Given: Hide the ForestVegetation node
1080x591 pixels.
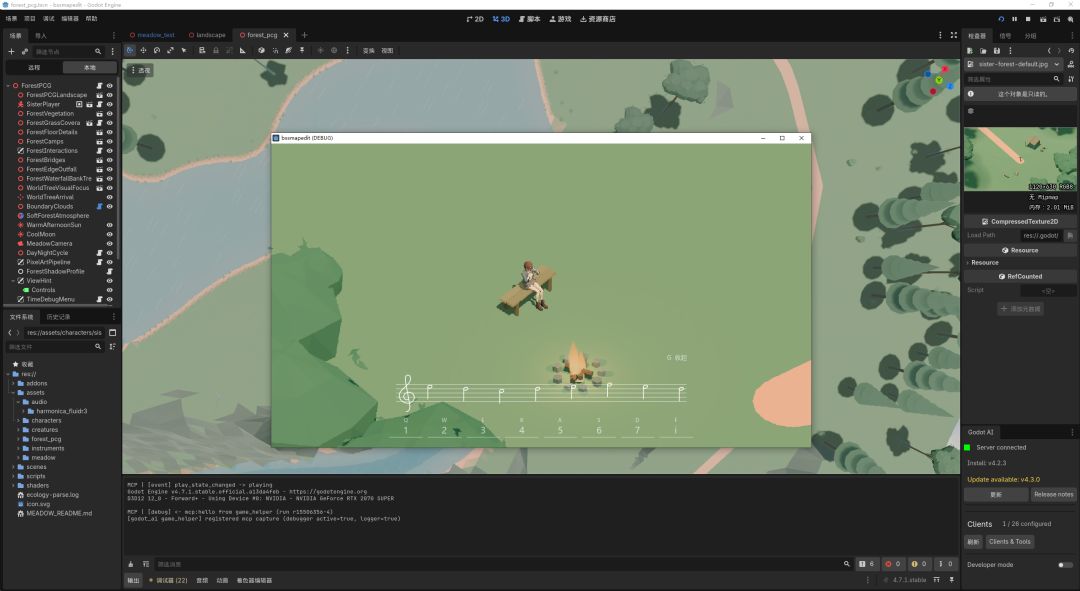Looking at the screenshot, I should click(x=110, y=114).
